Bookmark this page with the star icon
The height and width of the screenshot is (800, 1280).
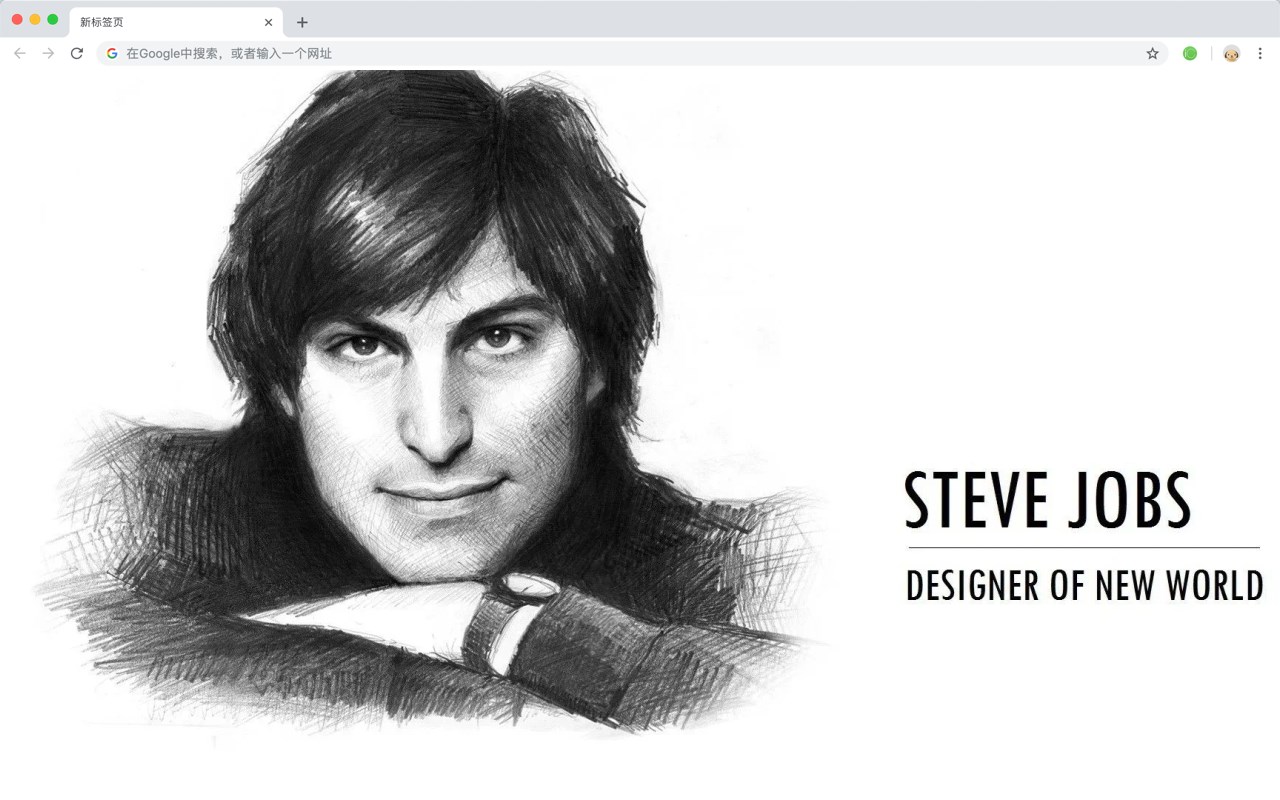[x=1152, y=53]
